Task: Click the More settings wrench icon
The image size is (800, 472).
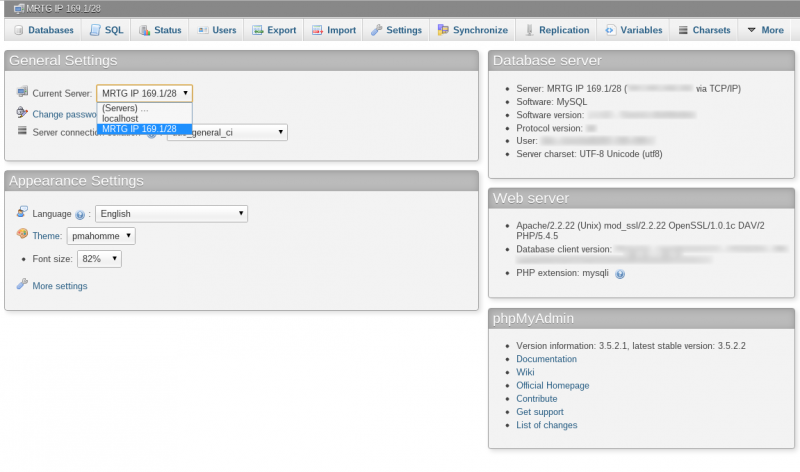Action: point(22,284)
